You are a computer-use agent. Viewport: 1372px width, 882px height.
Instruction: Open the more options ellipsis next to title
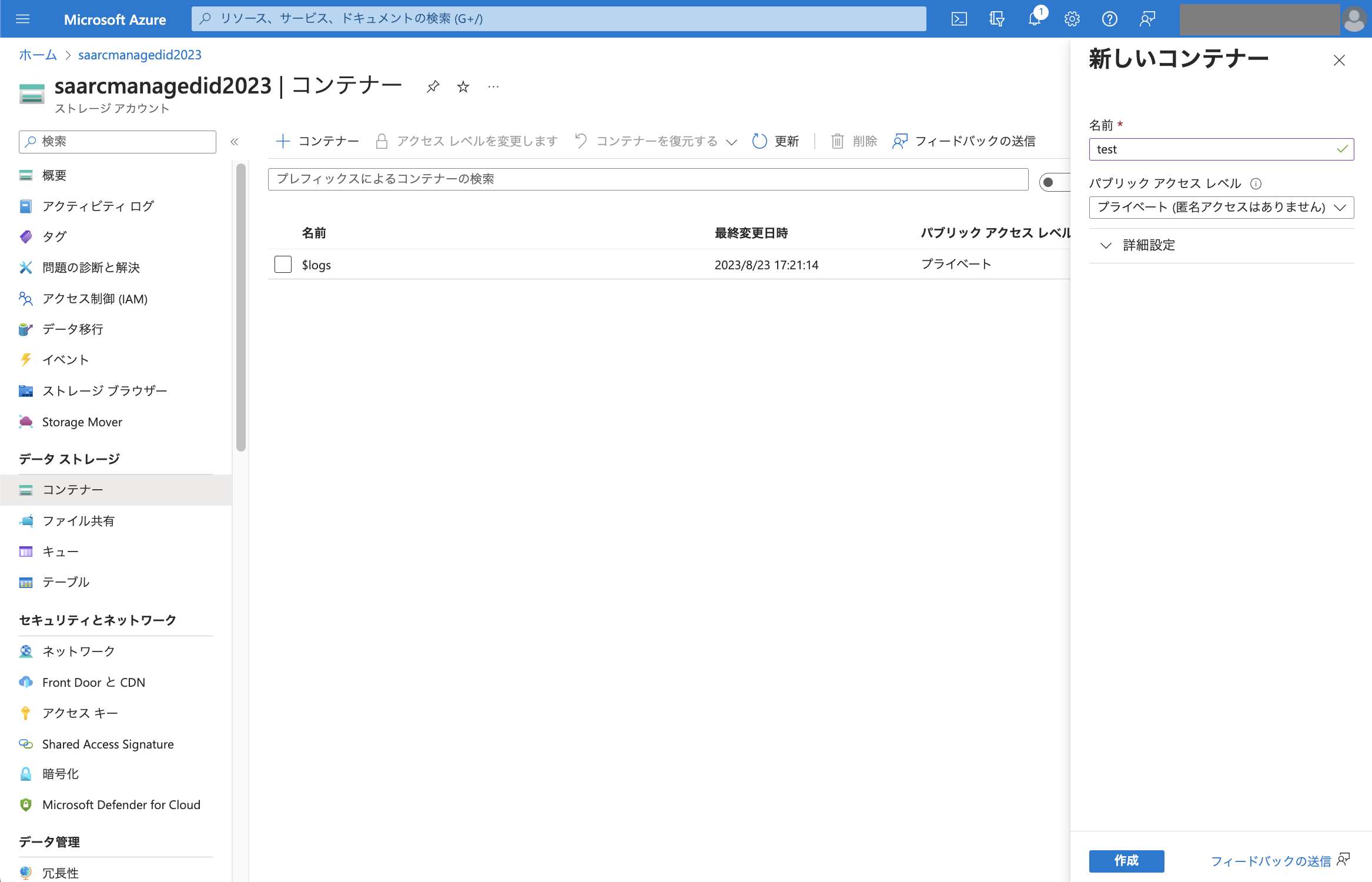coord(493,87)
